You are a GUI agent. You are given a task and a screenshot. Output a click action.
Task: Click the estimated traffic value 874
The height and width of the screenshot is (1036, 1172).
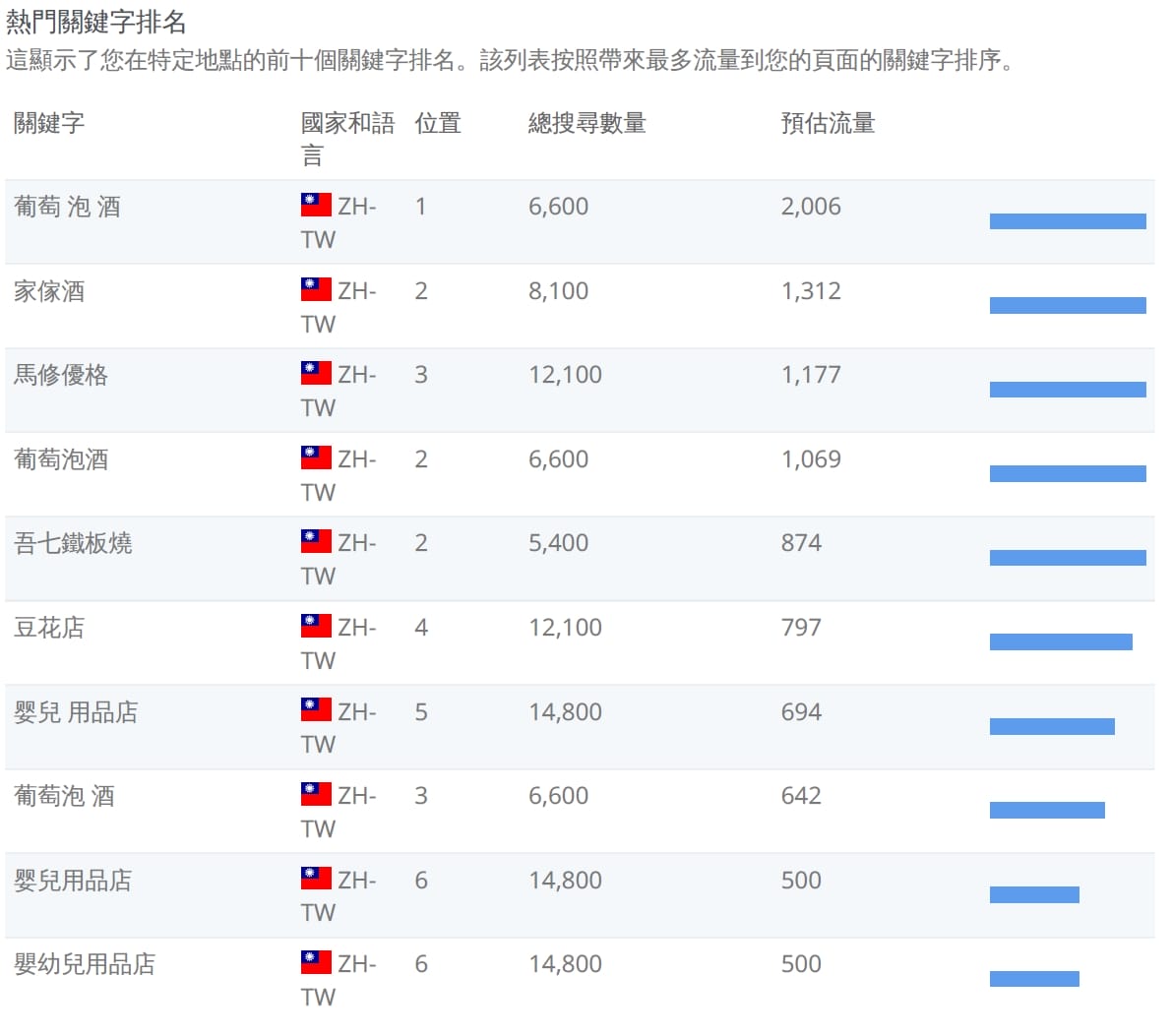point(801,543)
